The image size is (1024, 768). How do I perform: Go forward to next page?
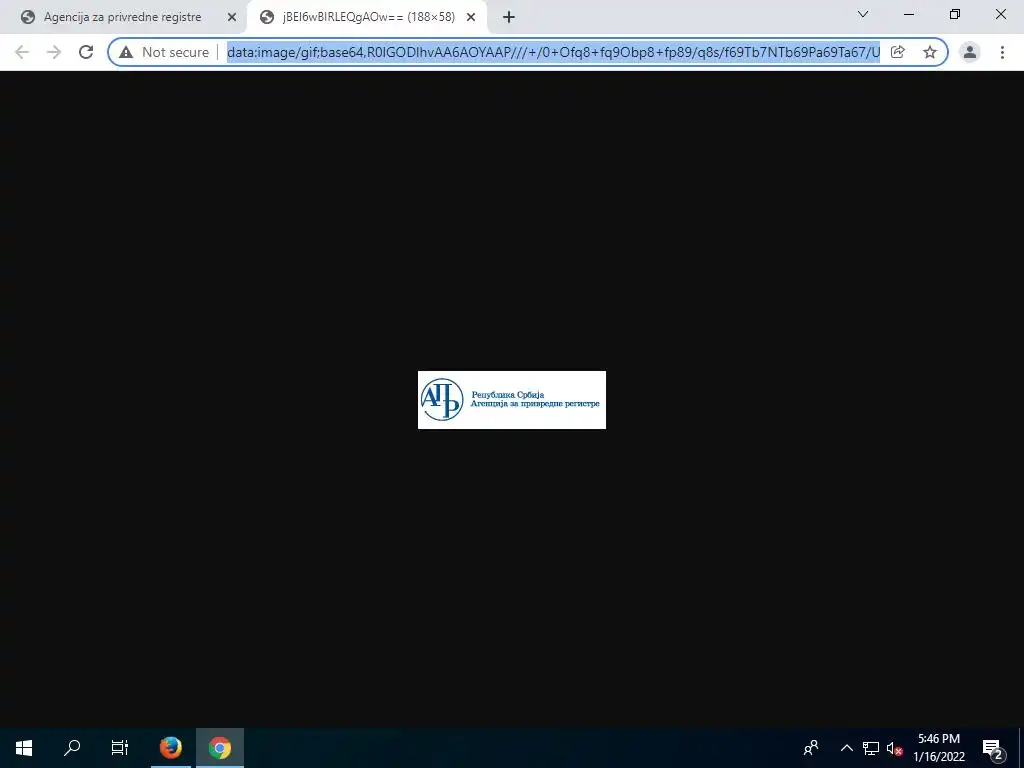54,52
